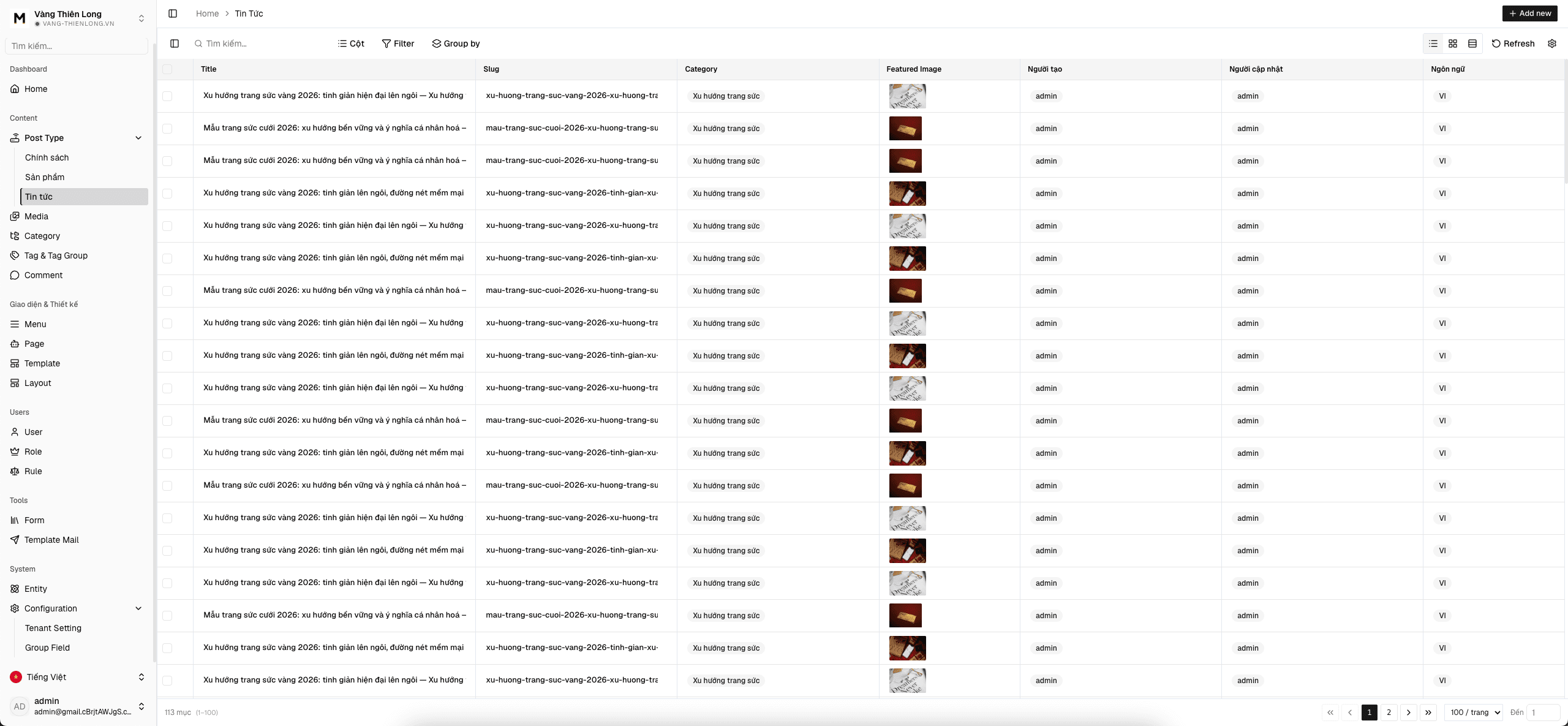Tick checkbox of third table row

pyautogui.click(x=167, y=161)
